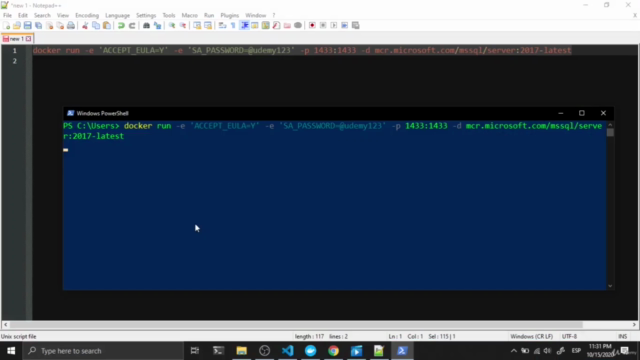Open the Function List toolbar icon

276,25
